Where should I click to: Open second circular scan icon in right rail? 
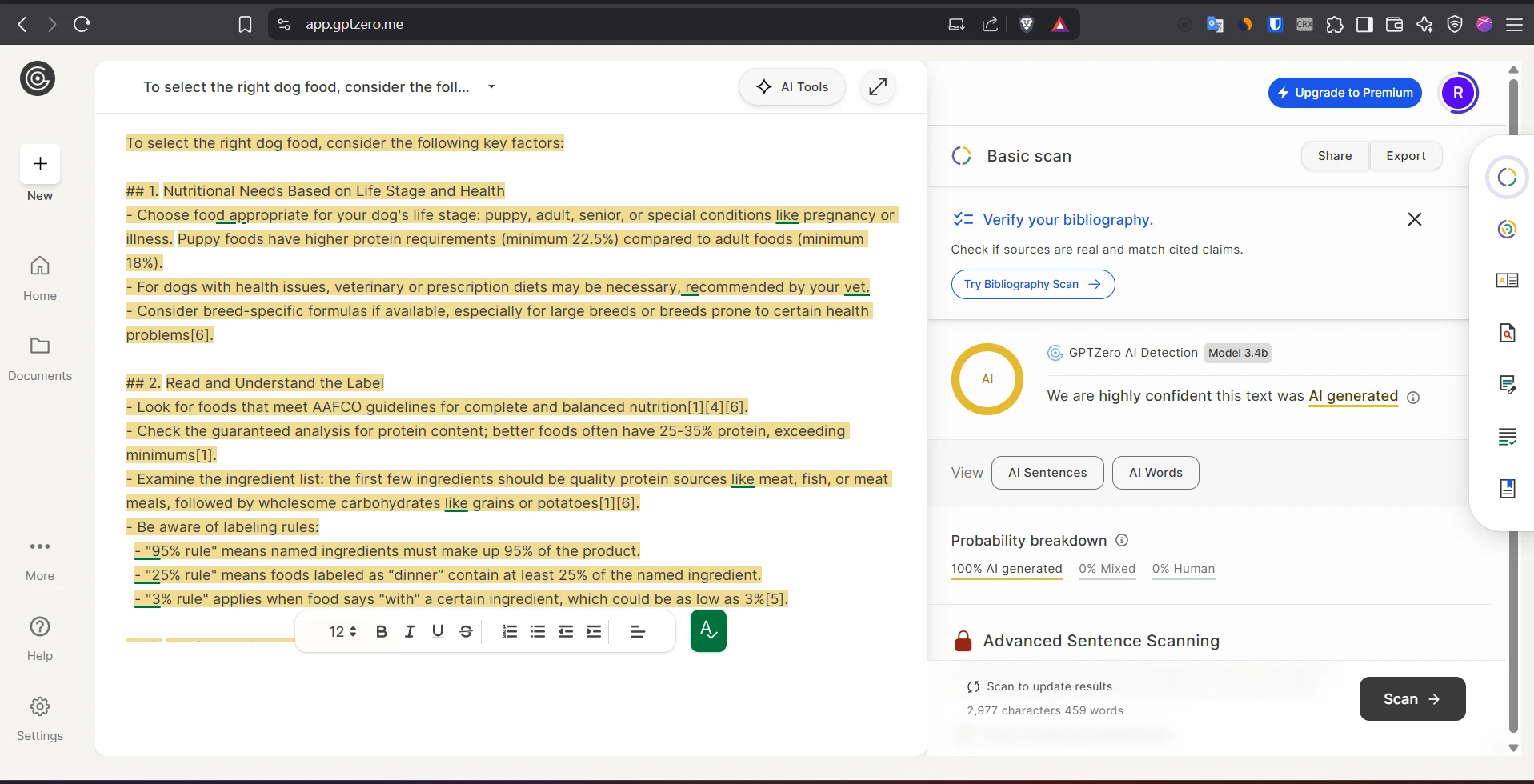point(1508,230)
